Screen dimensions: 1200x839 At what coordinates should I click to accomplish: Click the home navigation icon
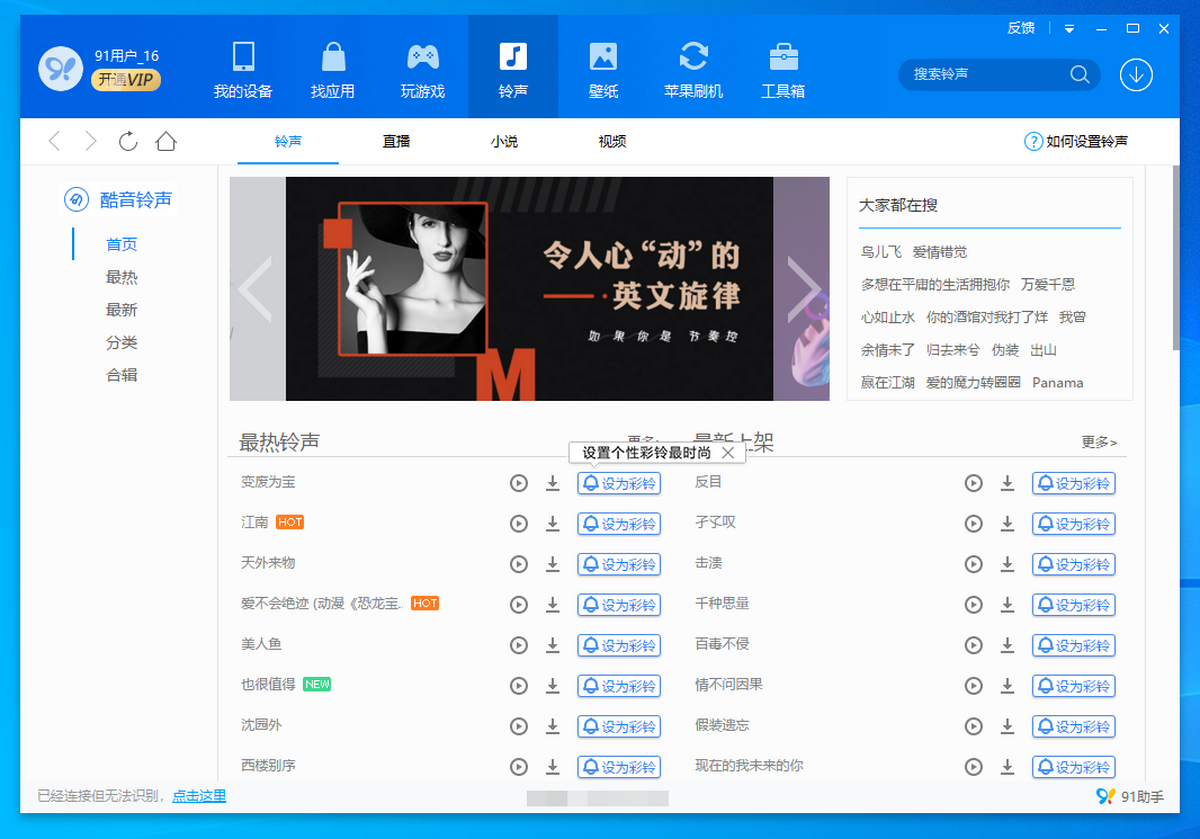click(x=166, y=141)
